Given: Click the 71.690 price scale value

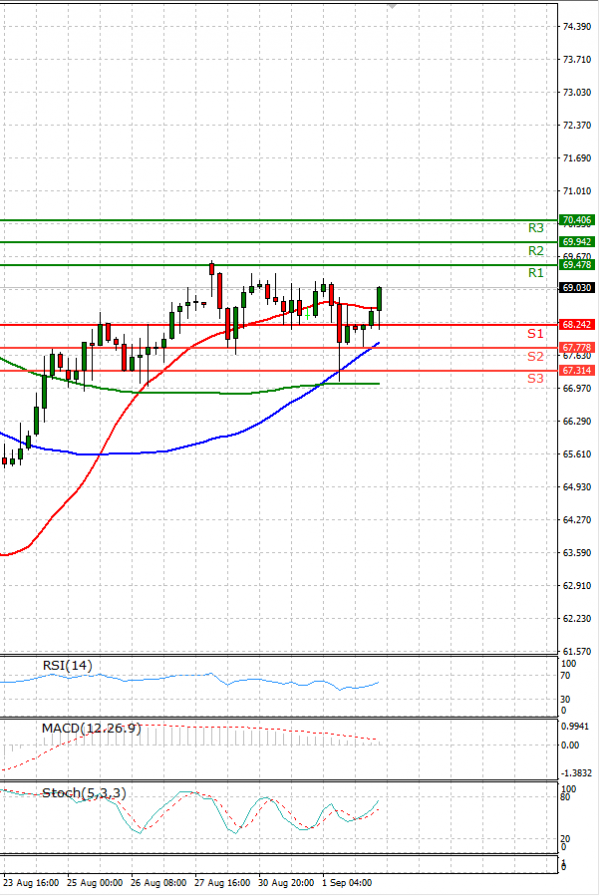Looking at the screenshot, I should (x=577, y=158).
